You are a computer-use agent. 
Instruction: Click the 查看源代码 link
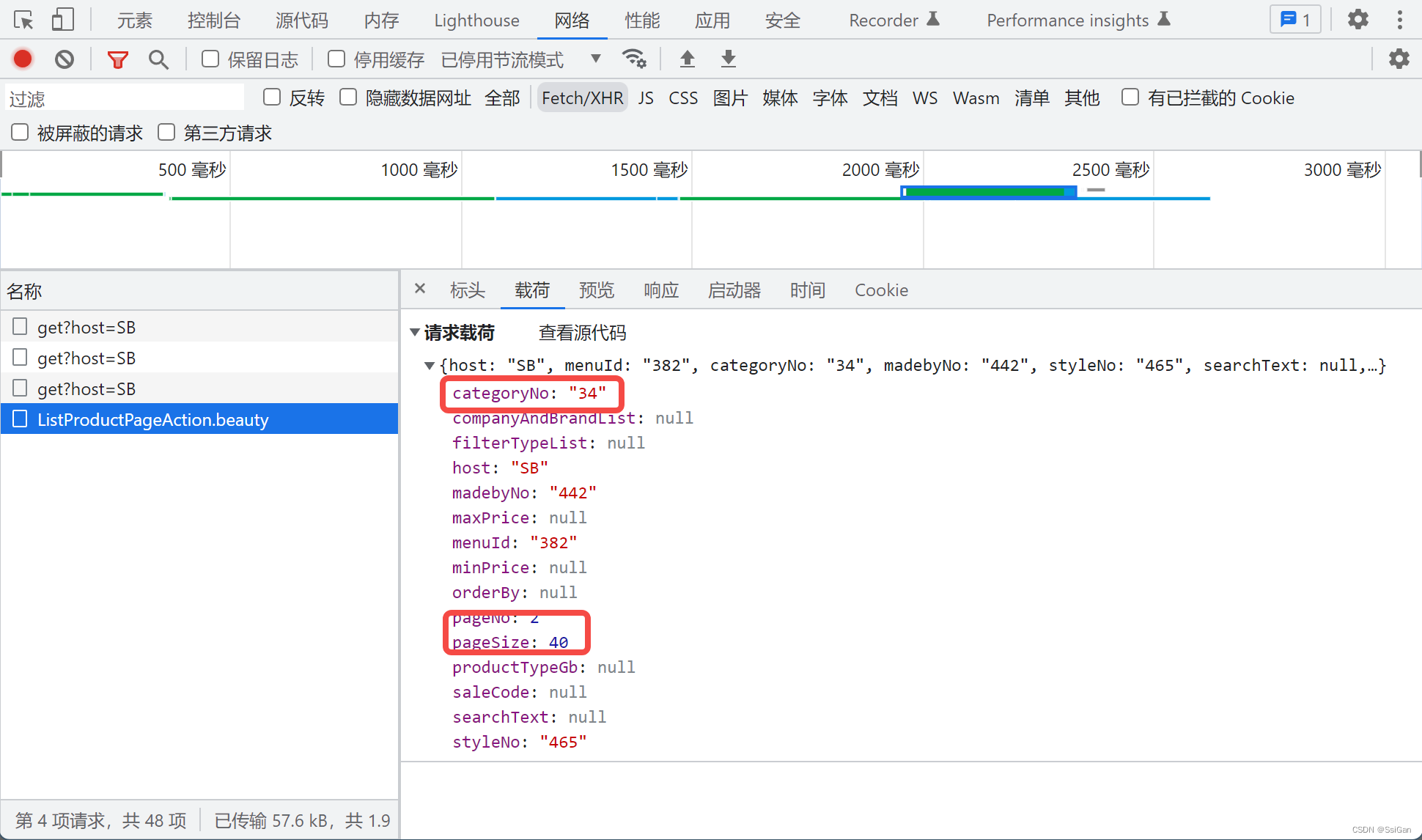[582, 333]
